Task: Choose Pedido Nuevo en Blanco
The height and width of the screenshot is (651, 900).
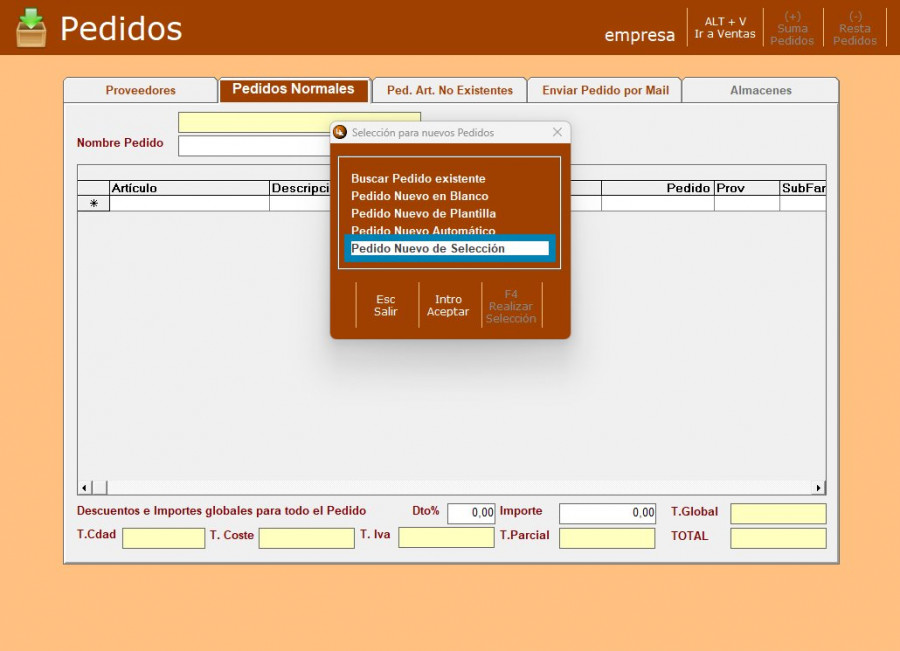Action: point(420,196)
